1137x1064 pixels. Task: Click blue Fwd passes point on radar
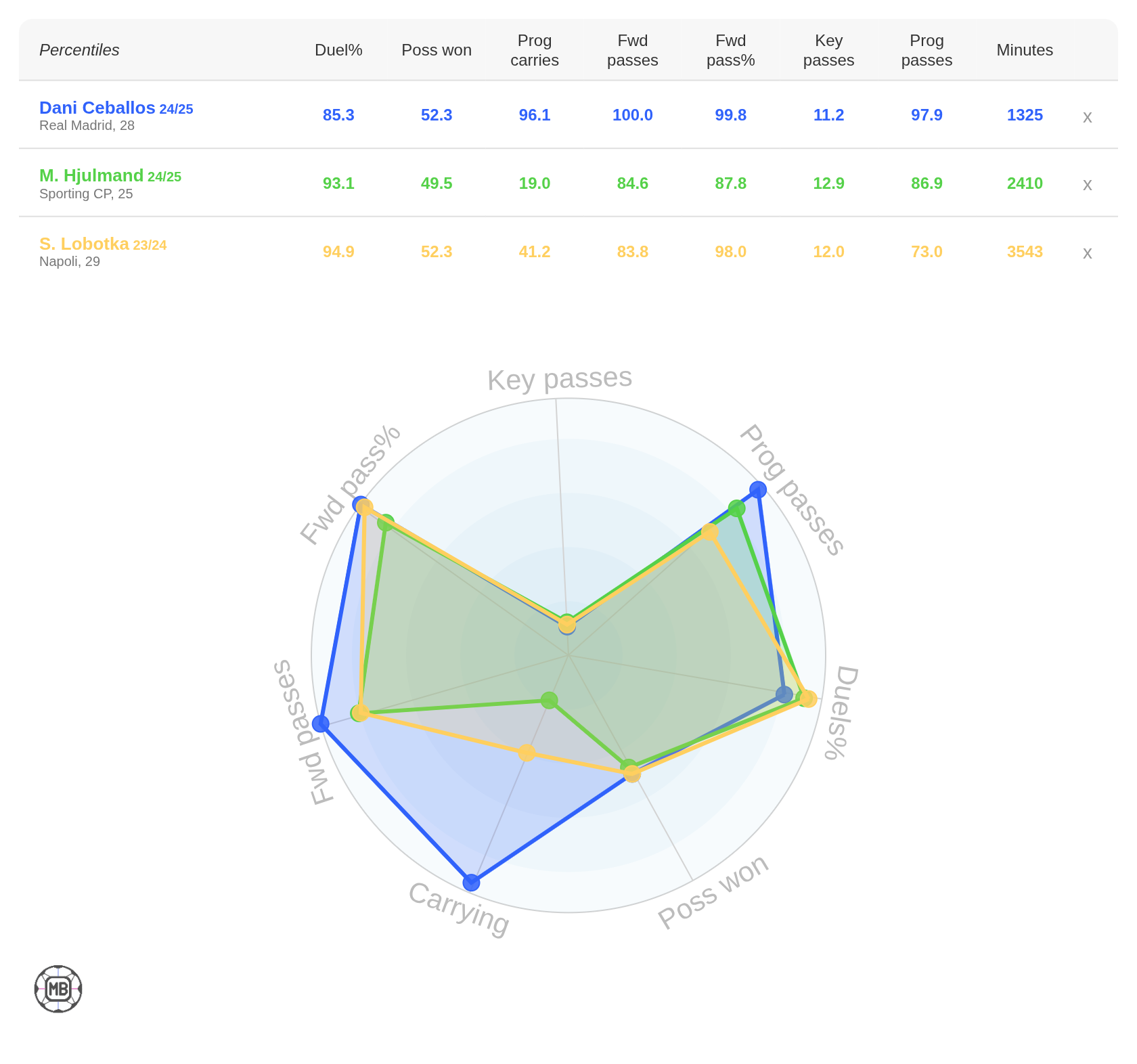coord(321,724)
